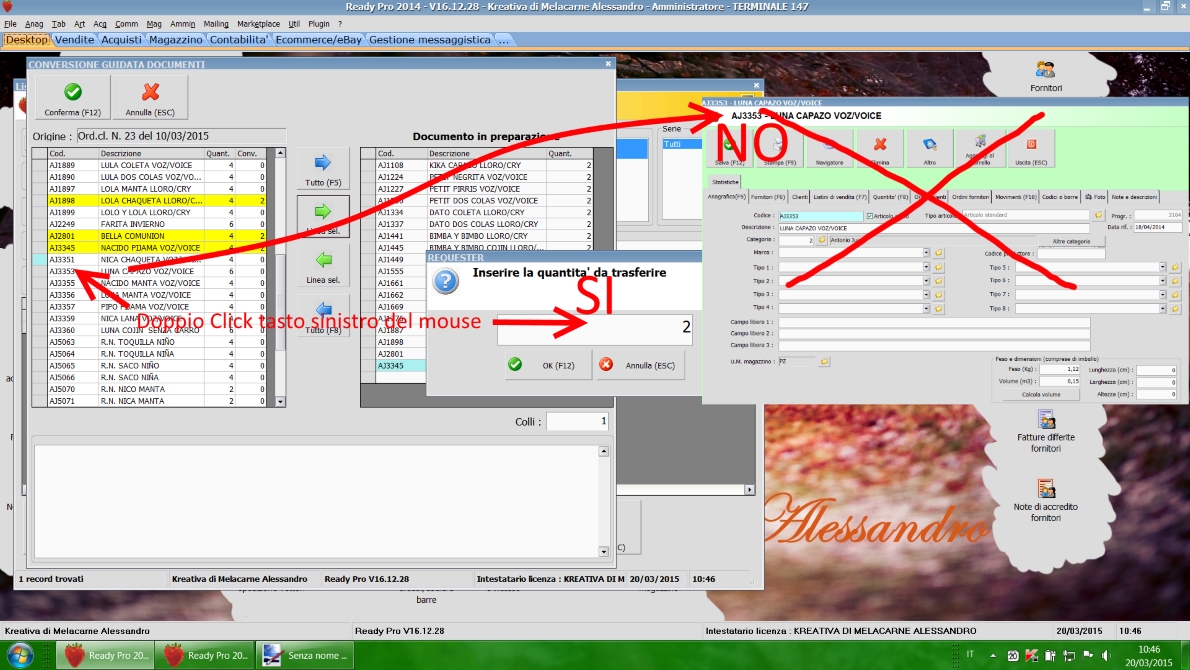The image size is (1190, 670).
Task: Transfer all lines with Tutto (F5)
Action: coord(323,170)
